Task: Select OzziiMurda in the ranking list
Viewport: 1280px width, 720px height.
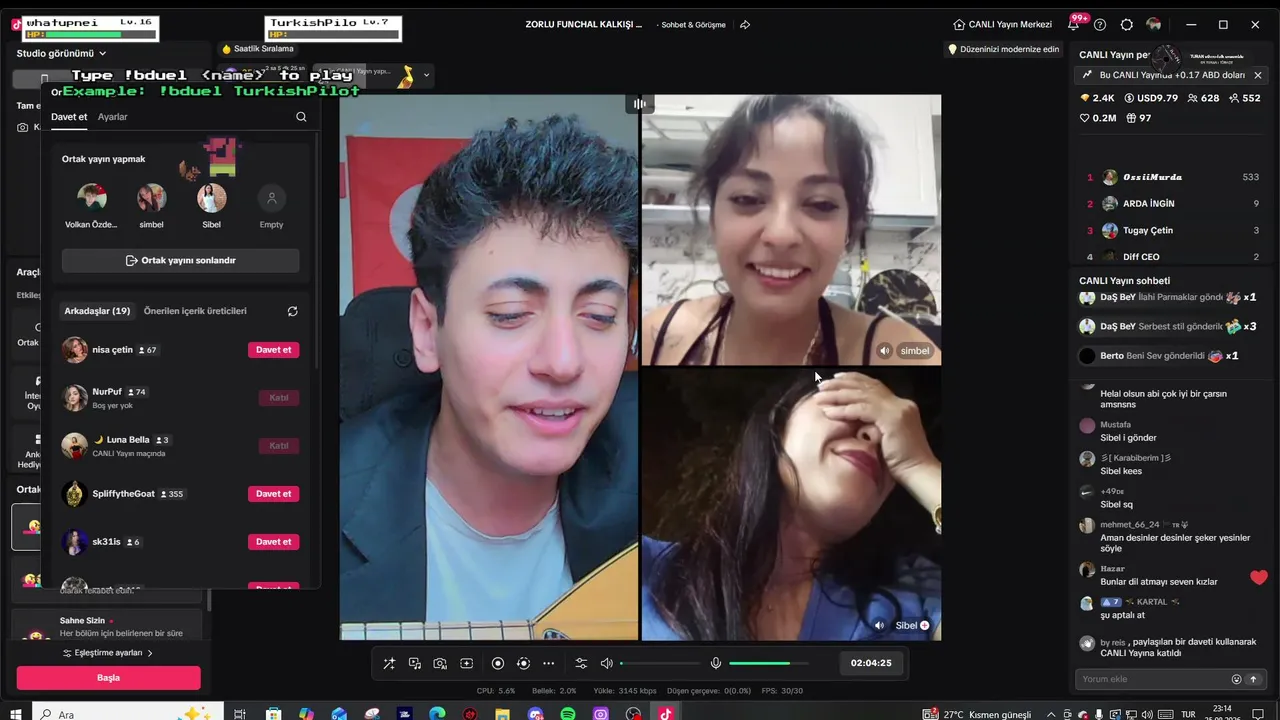Action: click(x=1172, y=177)
